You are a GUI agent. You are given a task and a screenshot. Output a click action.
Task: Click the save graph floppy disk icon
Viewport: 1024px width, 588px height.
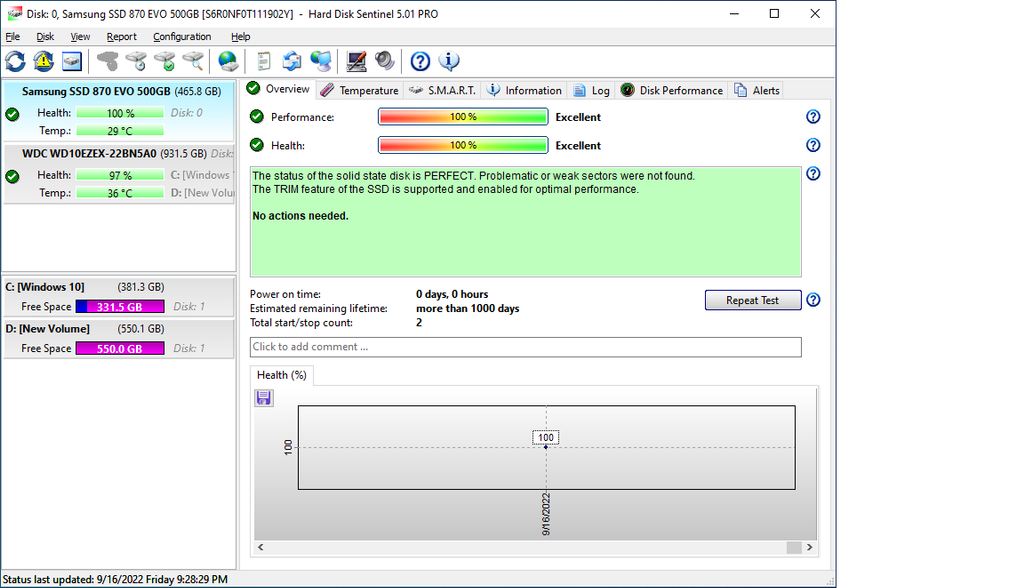coord(264,398)
